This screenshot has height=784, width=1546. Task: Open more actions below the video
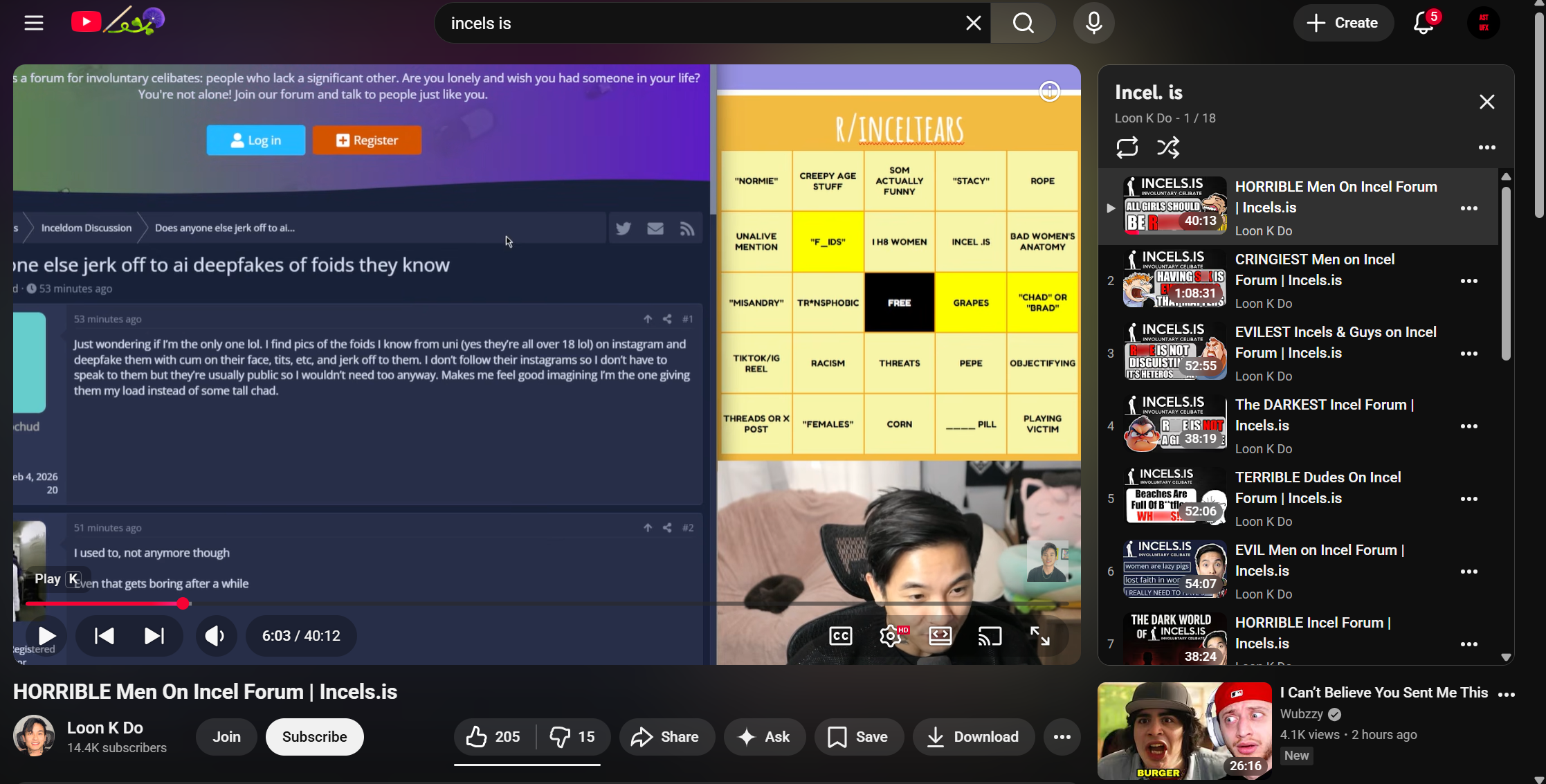point(1062,736)
